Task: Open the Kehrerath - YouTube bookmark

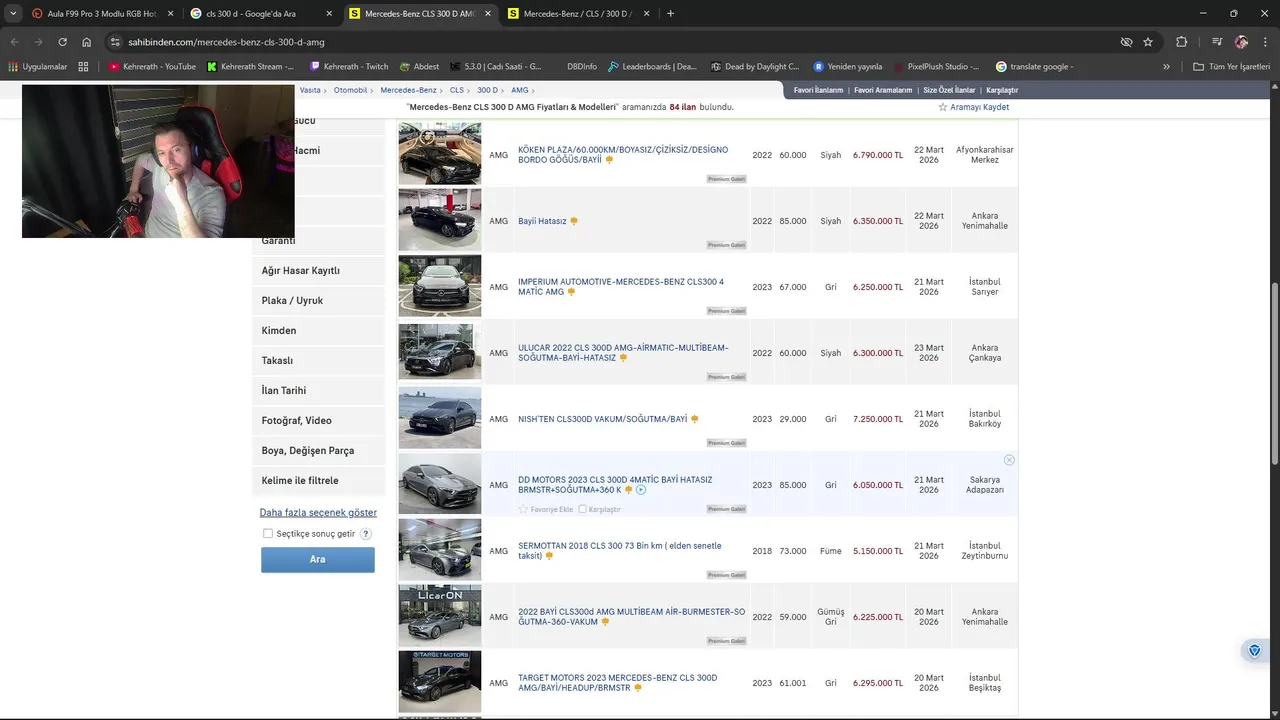Action: click(152, 67)
